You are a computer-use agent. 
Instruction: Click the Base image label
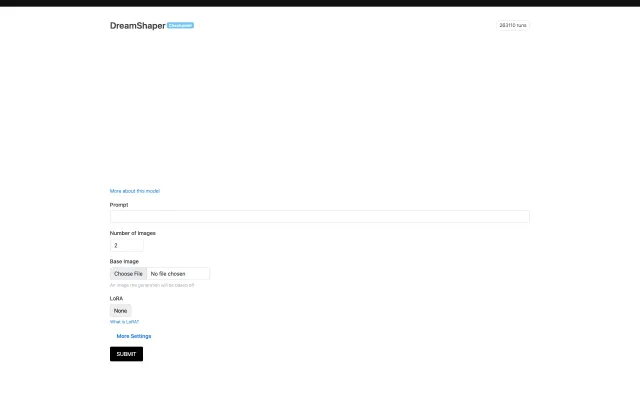click(124, 261)
